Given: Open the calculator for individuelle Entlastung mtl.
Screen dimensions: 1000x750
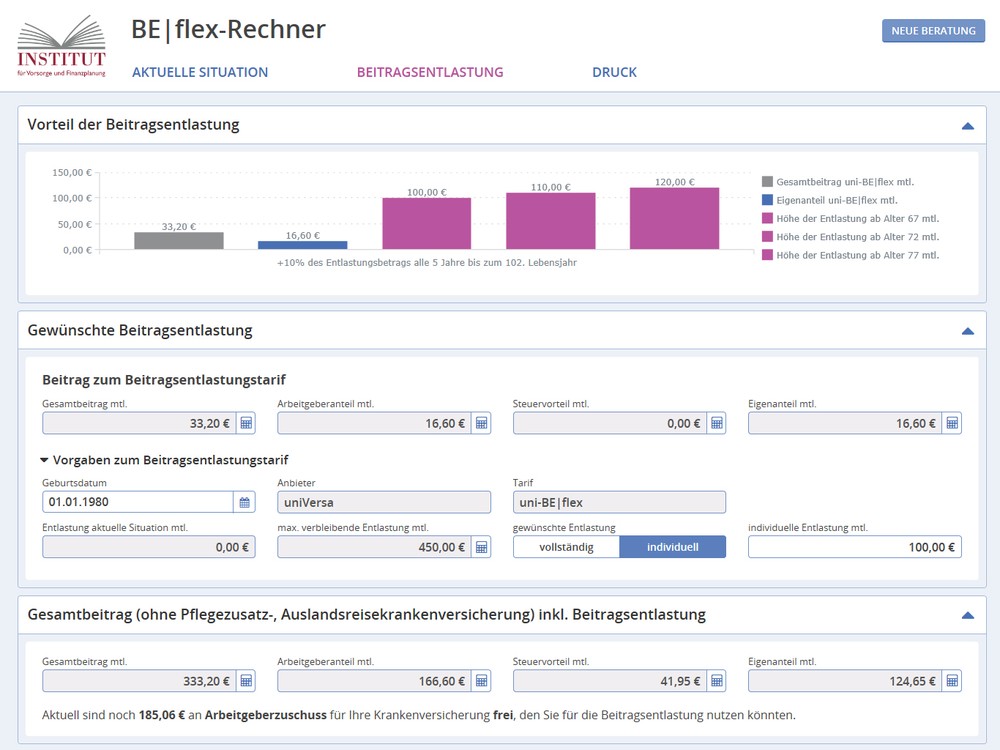Looking at the screenshot, I should coord(952,546).
